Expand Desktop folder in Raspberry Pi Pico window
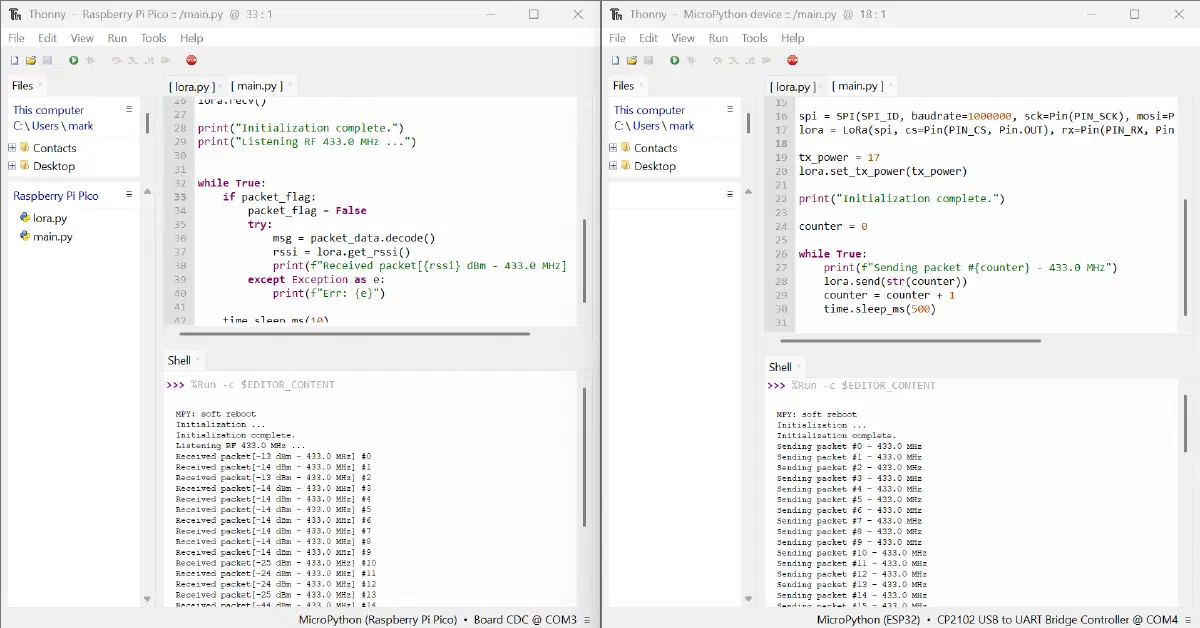The image size is (1200, 628). 12,166
